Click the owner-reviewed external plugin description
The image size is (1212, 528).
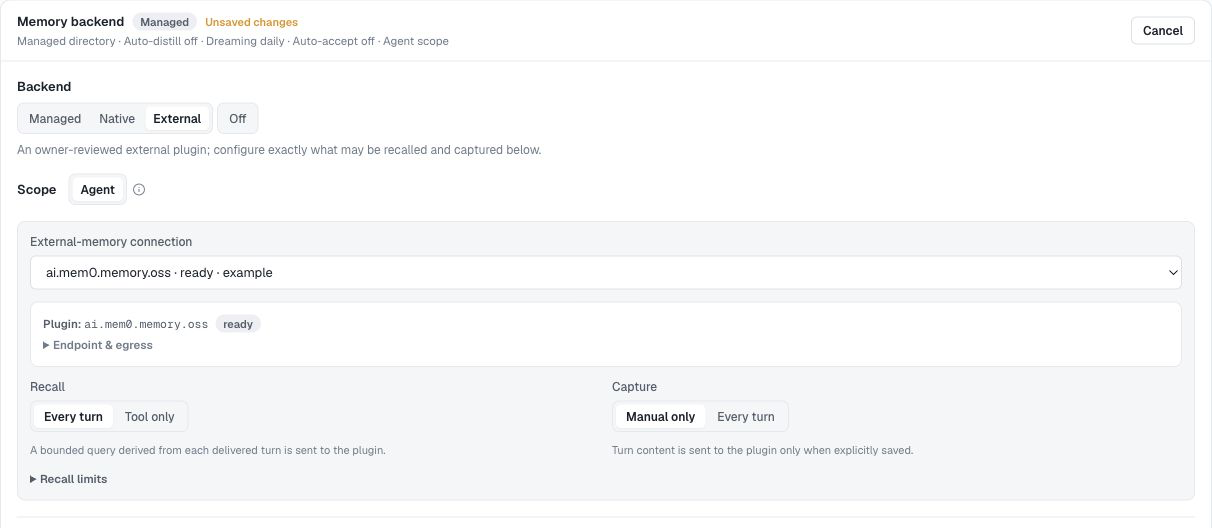click(279, 150)
